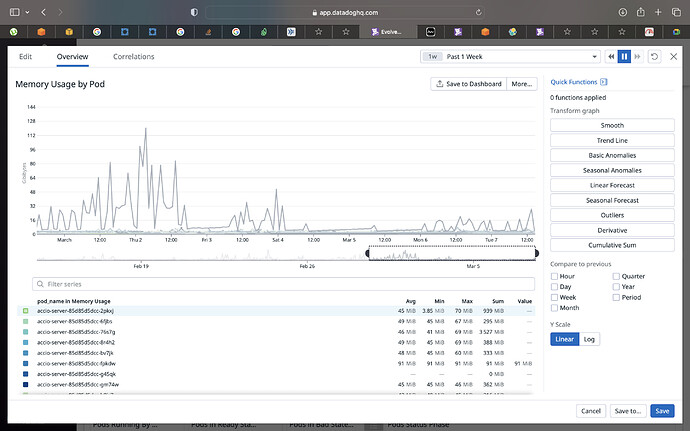Screen dimensions: 690x431
Task: Select the Evolve browser tab
Action: [x=387, y=32]
